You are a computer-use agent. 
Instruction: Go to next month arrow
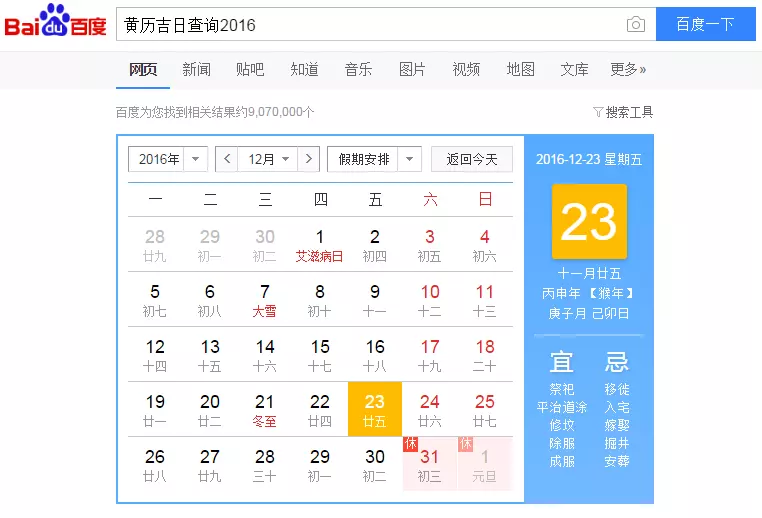coord(309,159)
